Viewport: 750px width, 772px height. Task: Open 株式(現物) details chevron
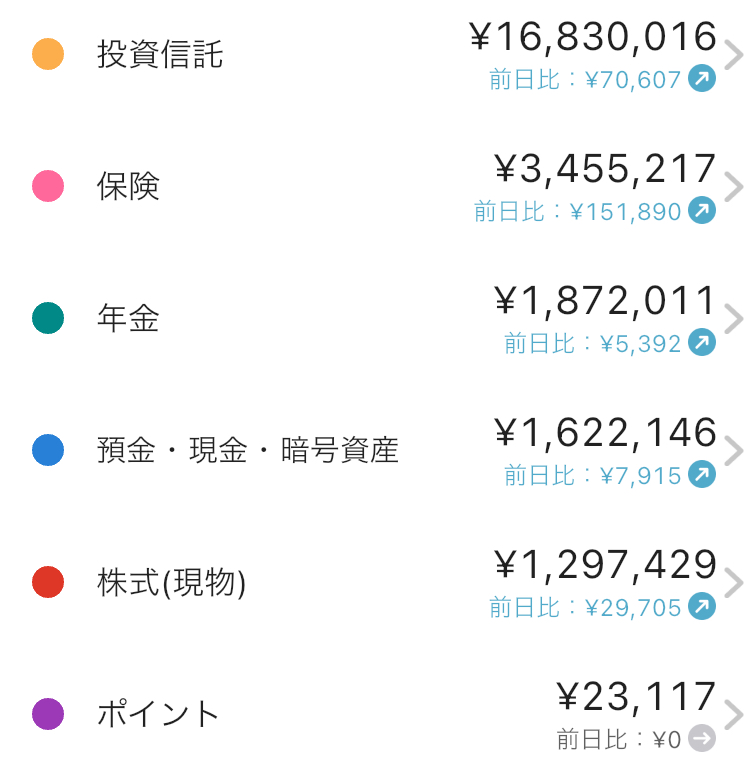(x=734, y=583)
